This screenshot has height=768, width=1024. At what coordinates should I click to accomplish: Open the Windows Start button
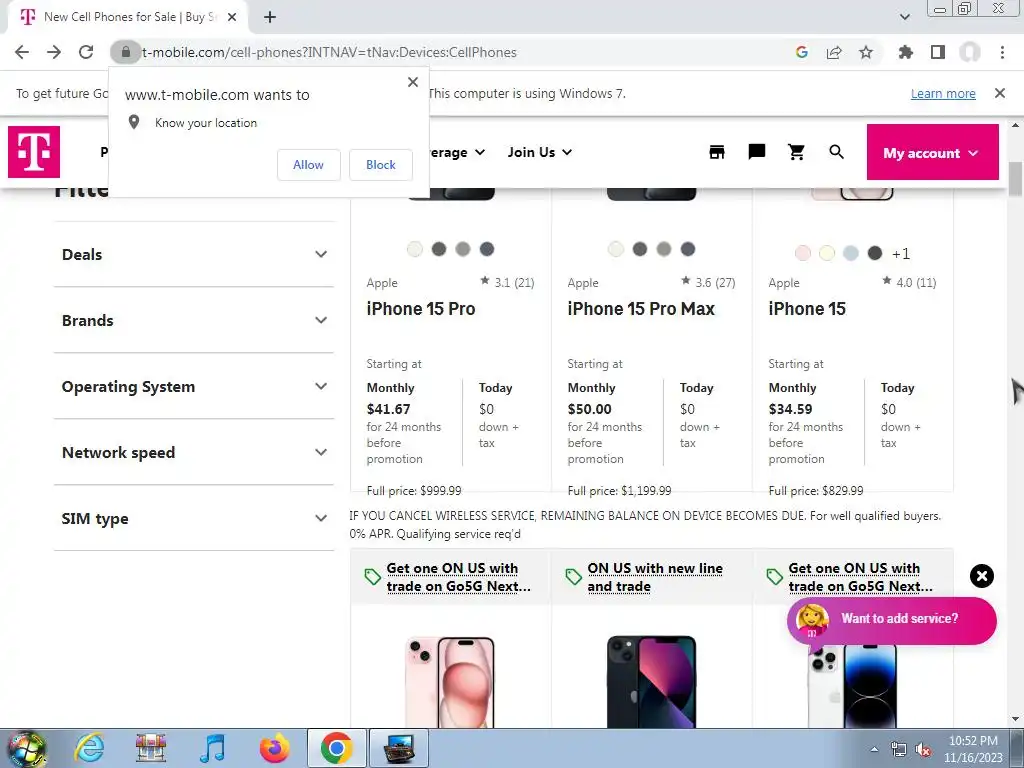26,748
